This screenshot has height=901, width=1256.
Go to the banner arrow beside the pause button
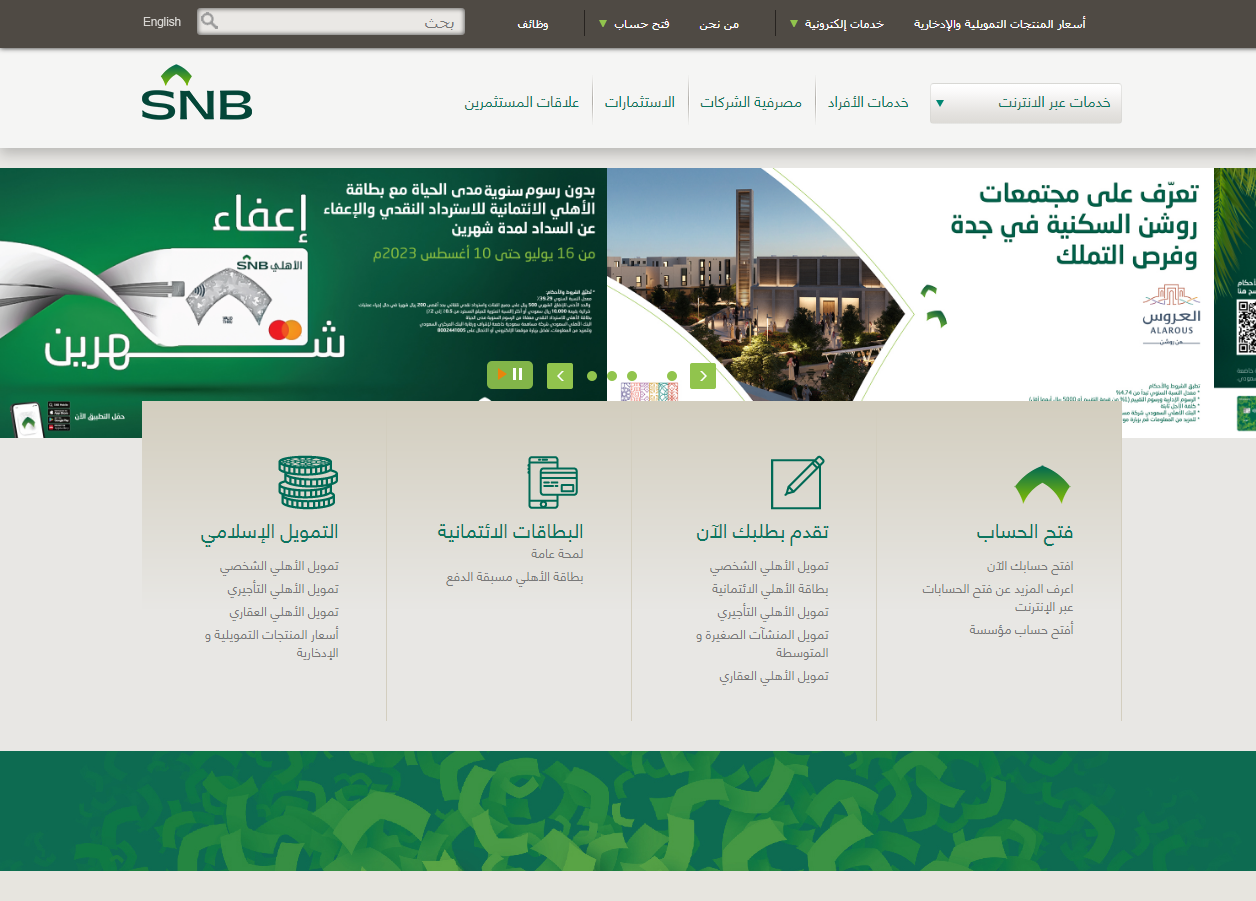click(560, 376)
